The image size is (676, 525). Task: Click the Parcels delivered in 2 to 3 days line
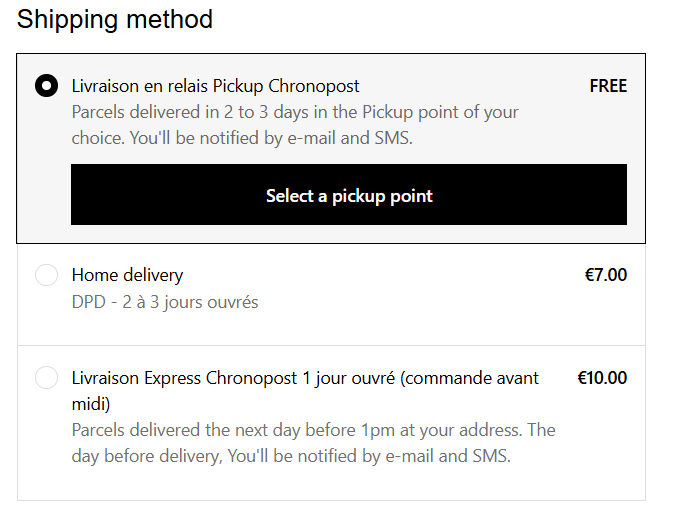coord(295,112)
